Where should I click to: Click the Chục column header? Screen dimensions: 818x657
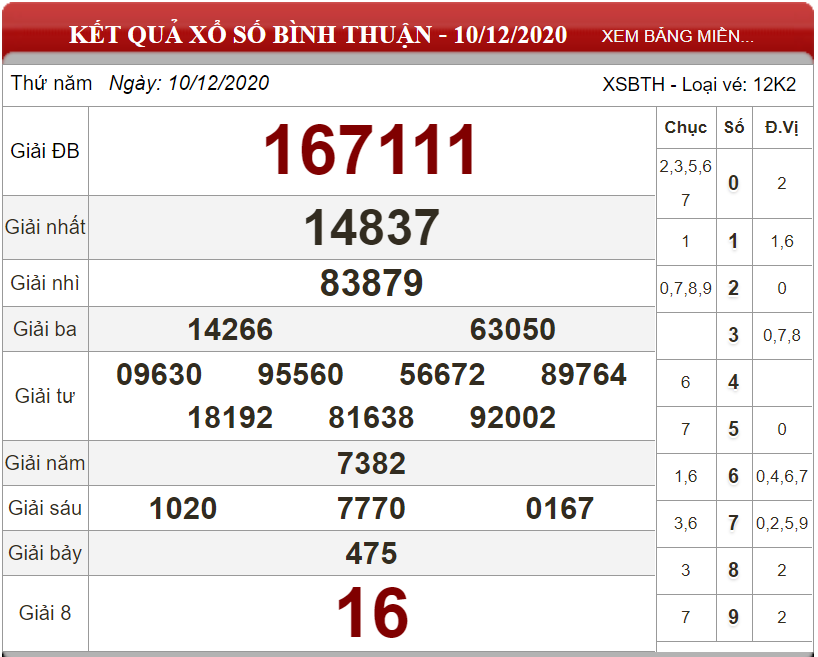[685, 128]
